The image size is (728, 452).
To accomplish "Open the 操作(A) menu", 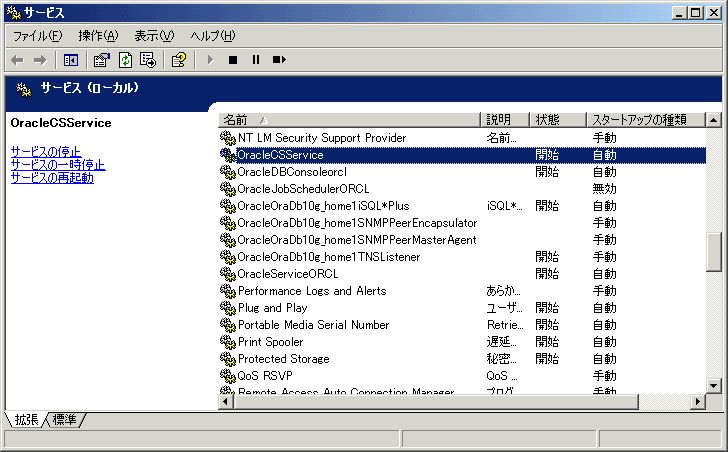I will pos(98,36).
